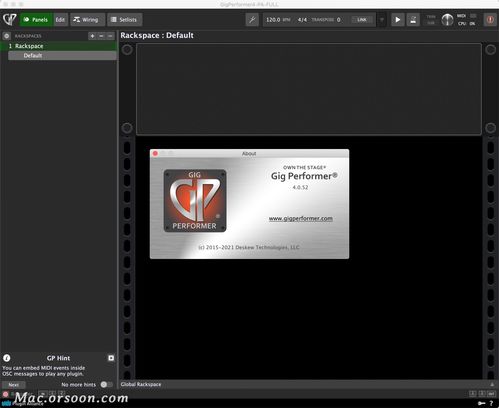
Task: Toggle the Ableton LINK button
Action: (x=362, y=20)
